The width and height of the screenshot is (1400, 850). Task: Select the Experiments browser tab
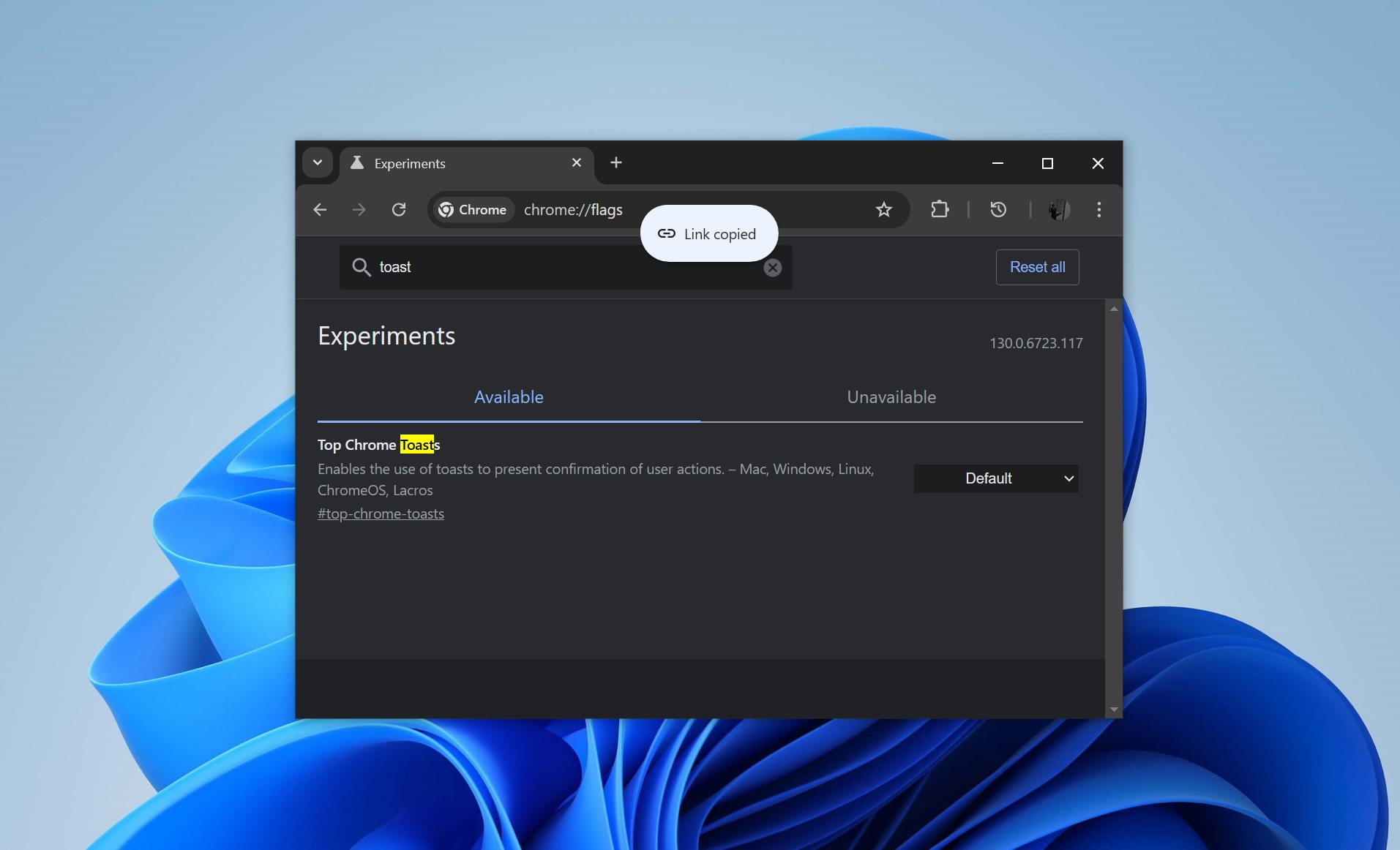pos(466,163)
